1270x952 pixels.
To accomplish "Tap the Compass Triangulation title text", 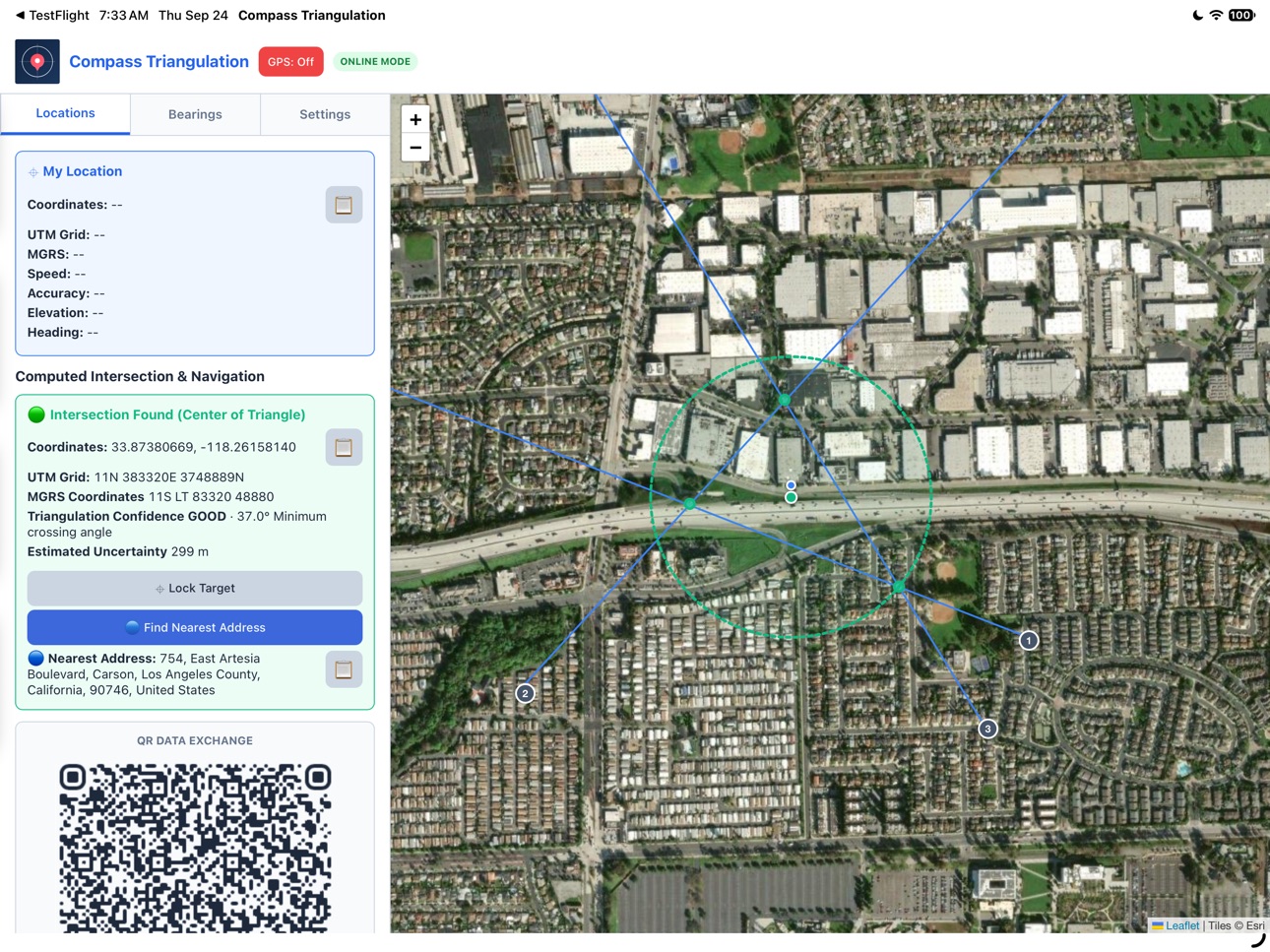I will point(159,62).
